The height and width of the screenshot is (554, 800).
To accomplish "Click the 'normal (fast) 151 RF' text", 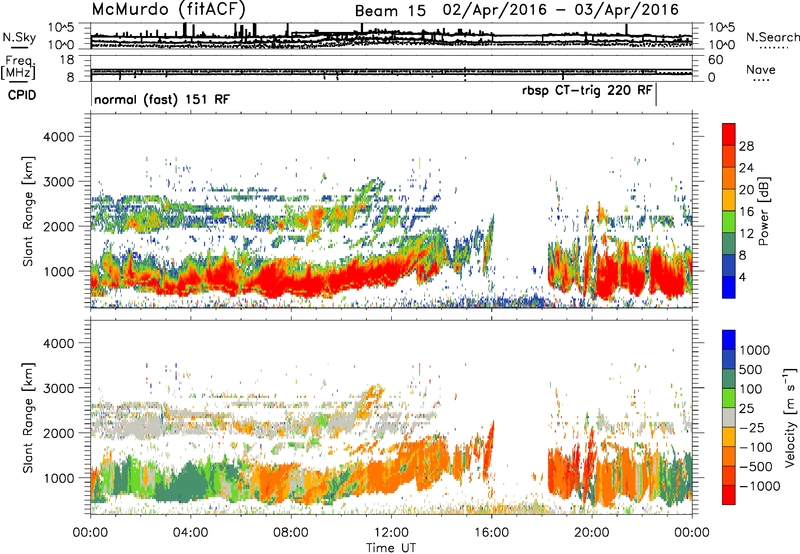I will pos(162,99).
